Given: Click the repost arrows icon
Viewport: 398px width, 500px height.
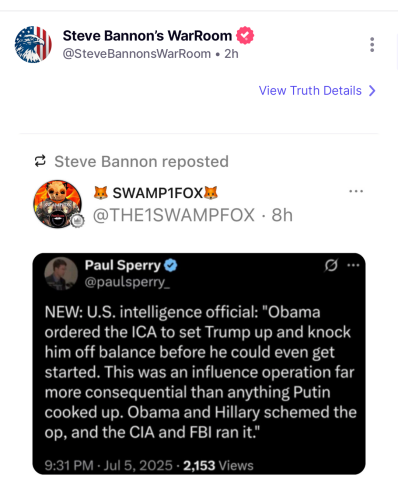Looking at the screenshot, I should pyautogui.click(x=40, y=161).
